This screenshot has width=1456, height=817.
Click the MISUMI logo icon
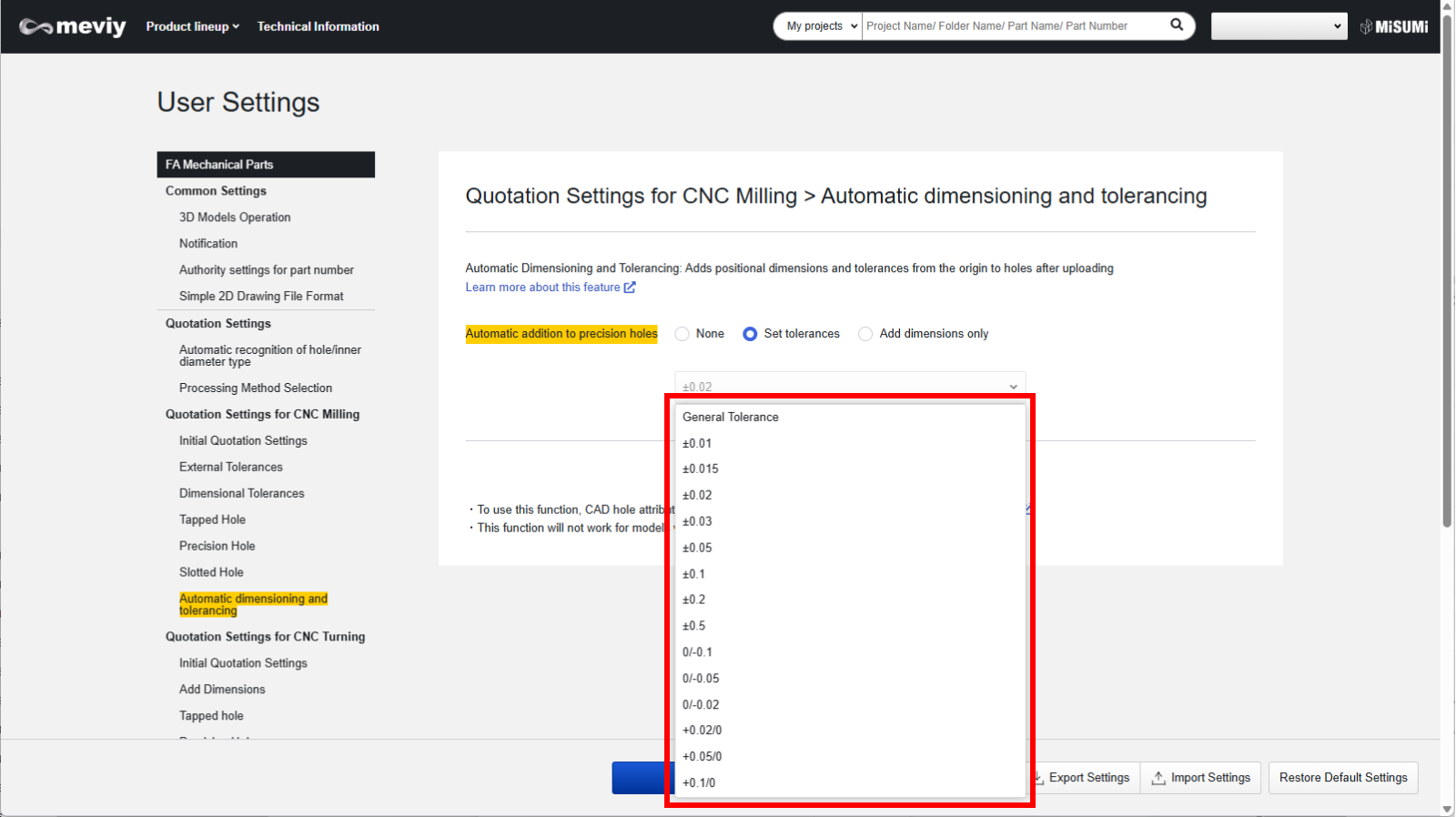click(1393, 26)
